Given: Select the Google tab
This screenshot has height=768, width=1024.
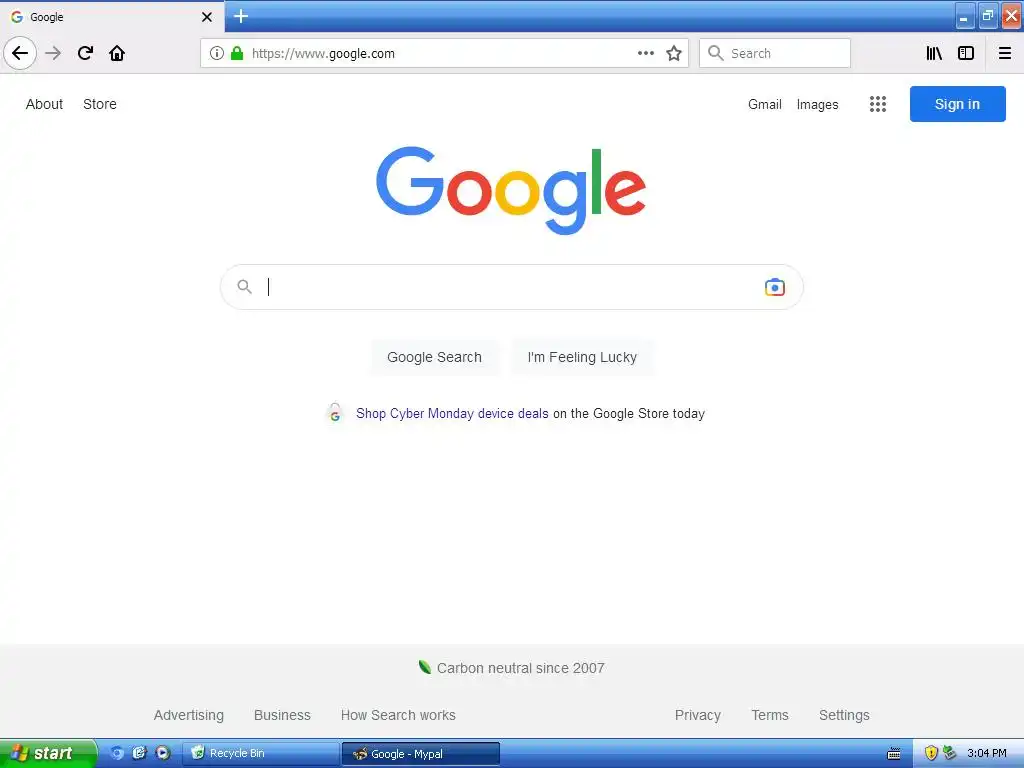Looking at the screenshot, I should [x=112, y=17].
